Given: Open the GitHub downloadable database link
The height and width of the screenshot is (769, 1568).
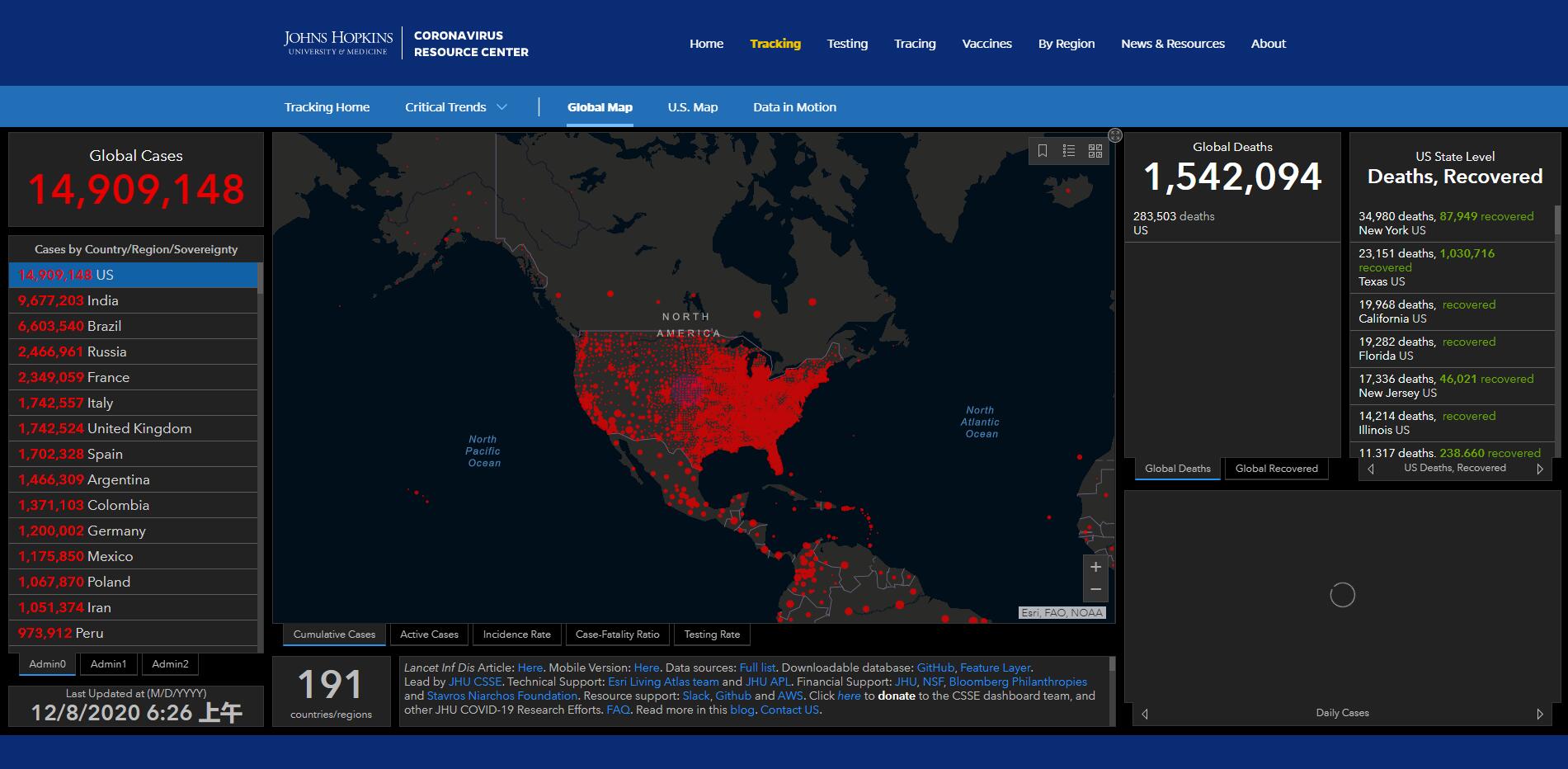Looking at the screenshot, I should pos(935,668).
